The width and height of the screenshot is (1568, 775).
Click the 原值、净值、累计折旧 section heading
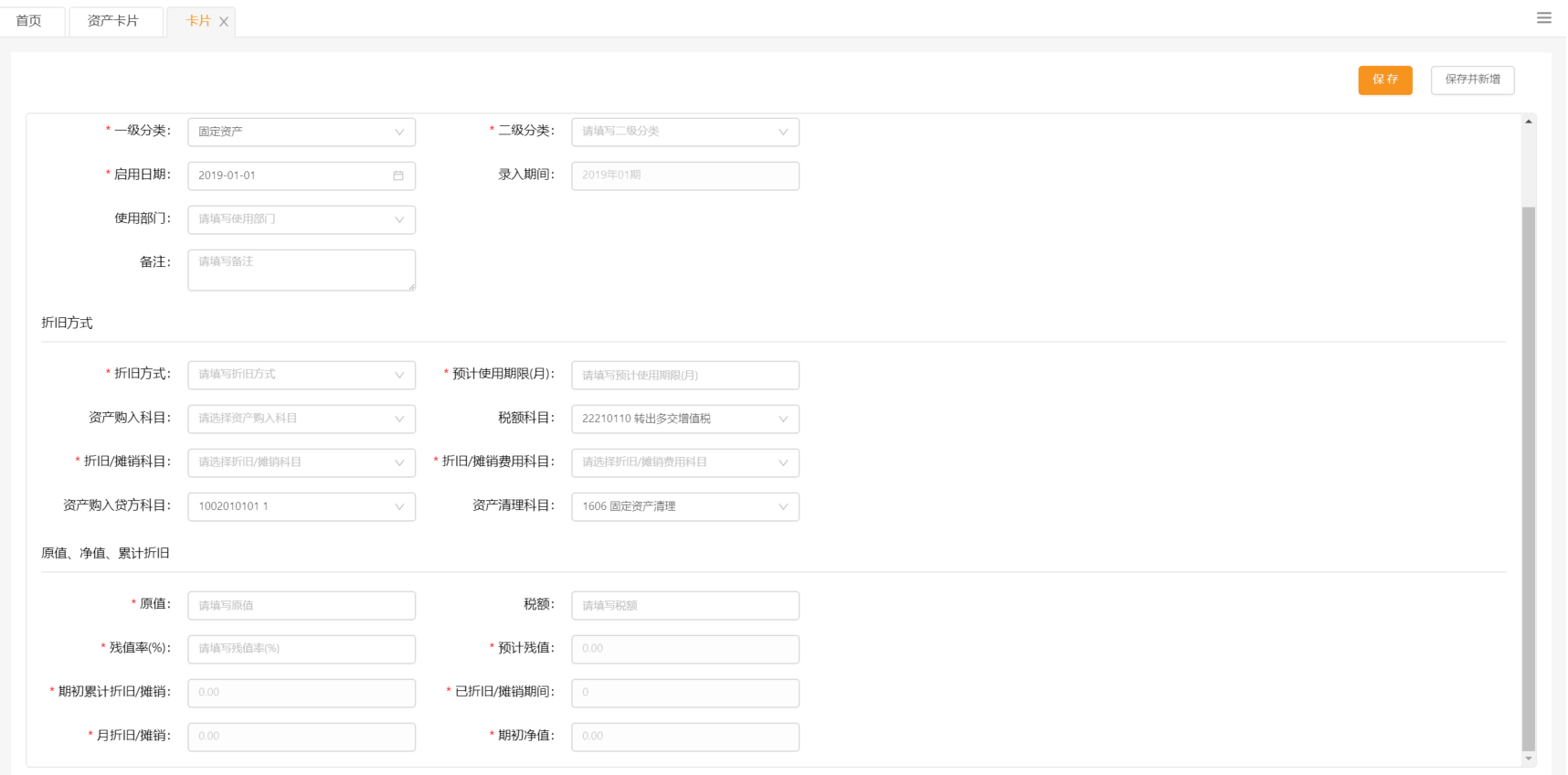pos(105,553)
